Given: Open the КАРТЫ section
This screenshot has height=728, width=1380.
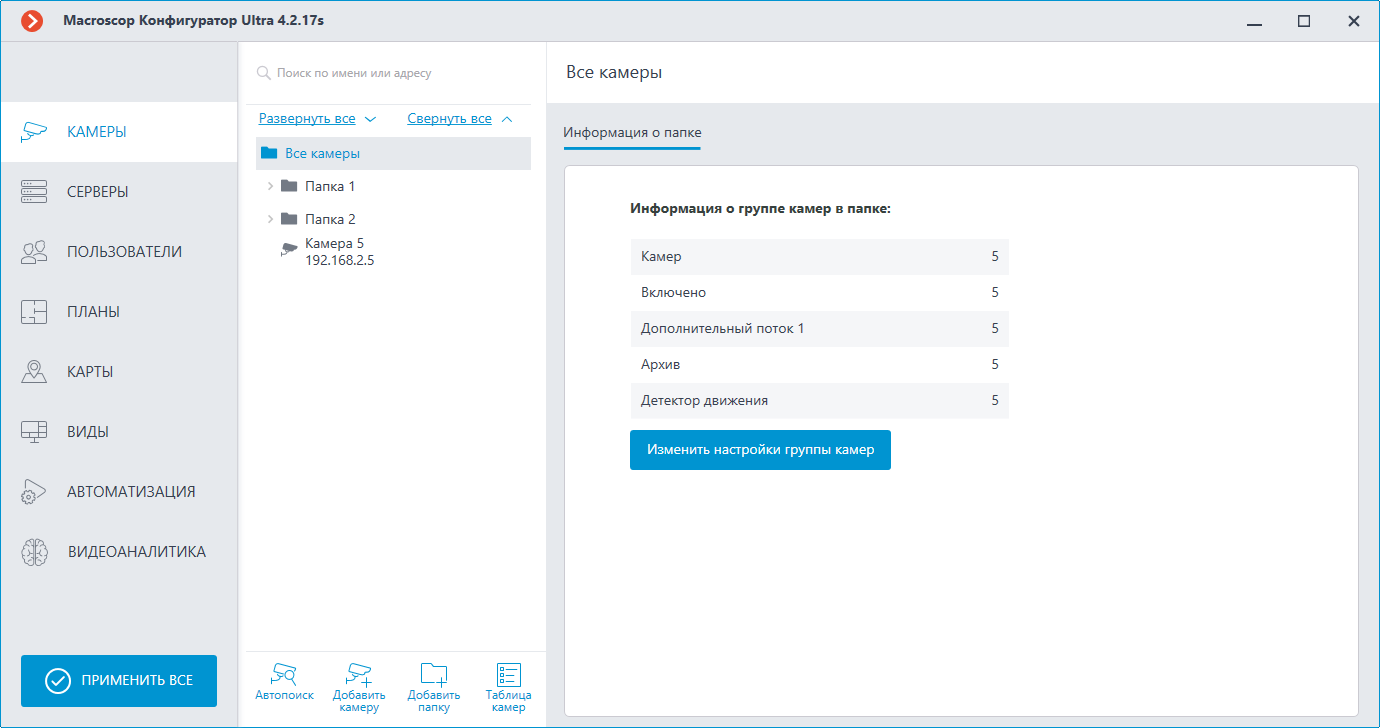Looking at the screenshot, I should (119, 372).
